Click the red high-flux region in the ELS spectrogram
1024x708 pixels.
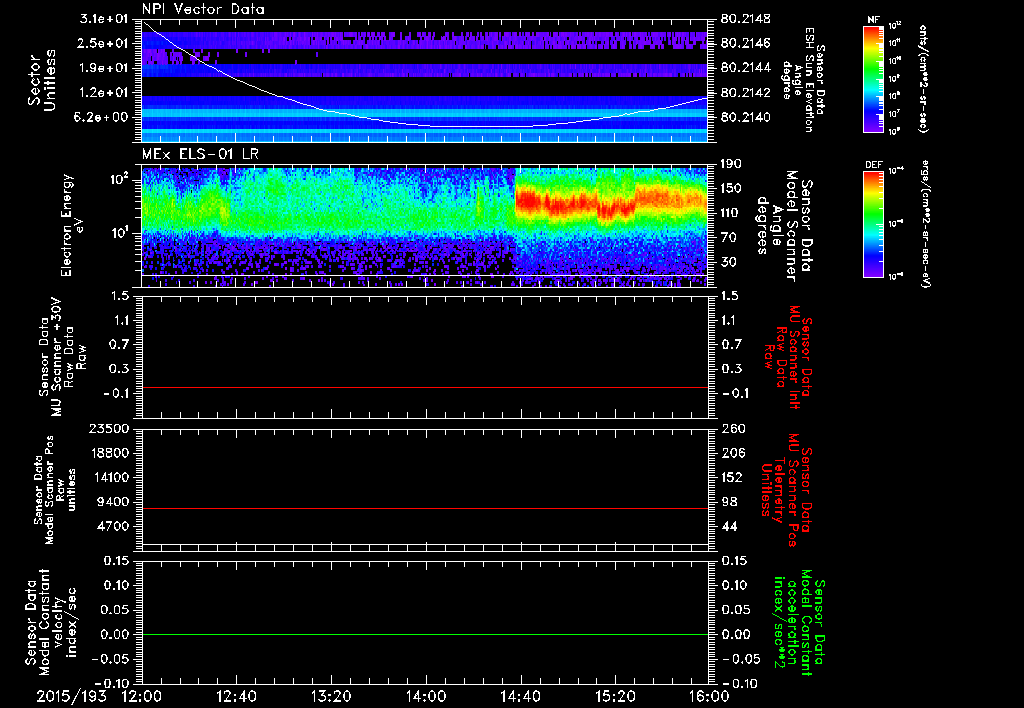pyautogui.click(x=611, y=201)
